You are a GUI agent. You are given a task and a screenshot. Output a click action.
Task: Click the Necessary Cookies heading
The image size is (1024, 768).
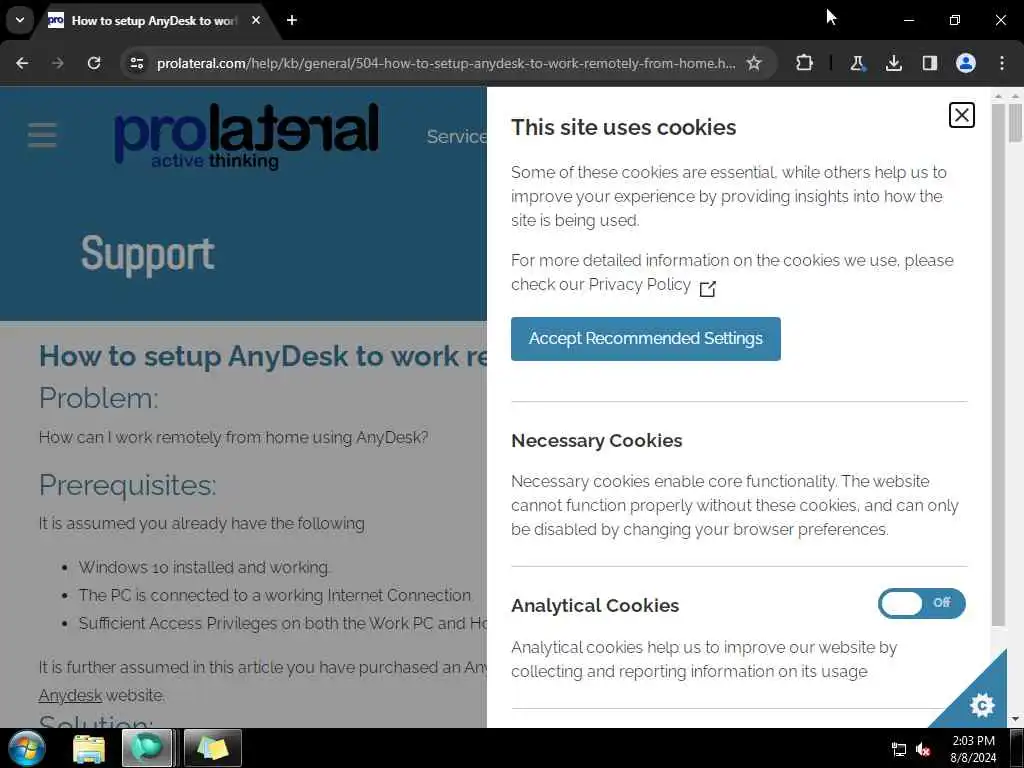(596, 441)
